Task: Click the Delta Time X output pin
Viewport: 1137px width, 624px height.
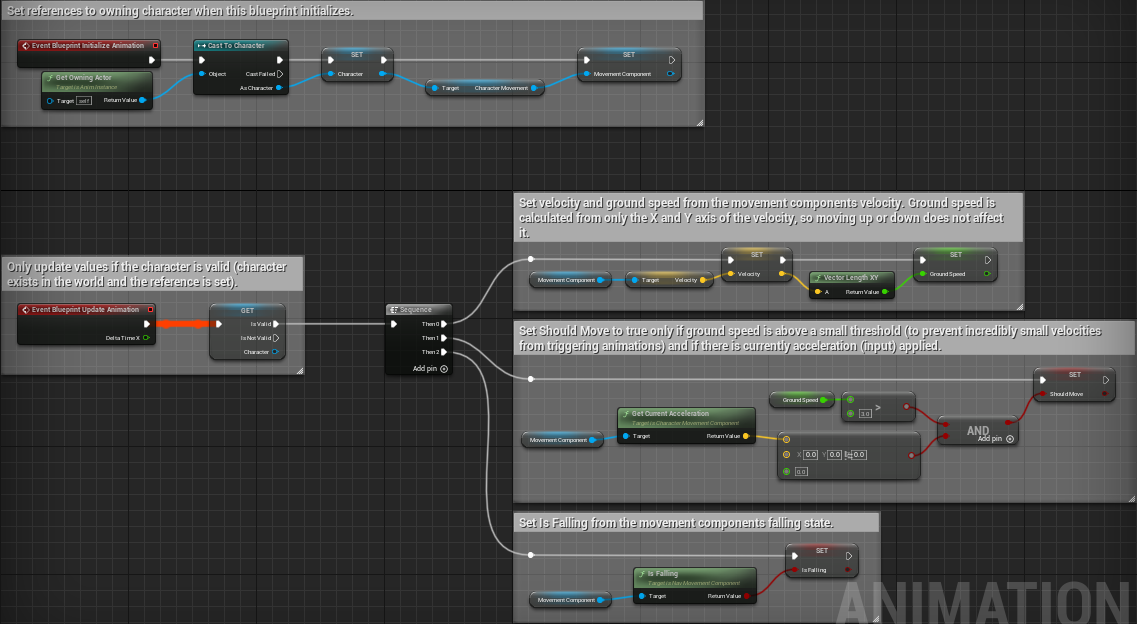Action: pos(146,338)
